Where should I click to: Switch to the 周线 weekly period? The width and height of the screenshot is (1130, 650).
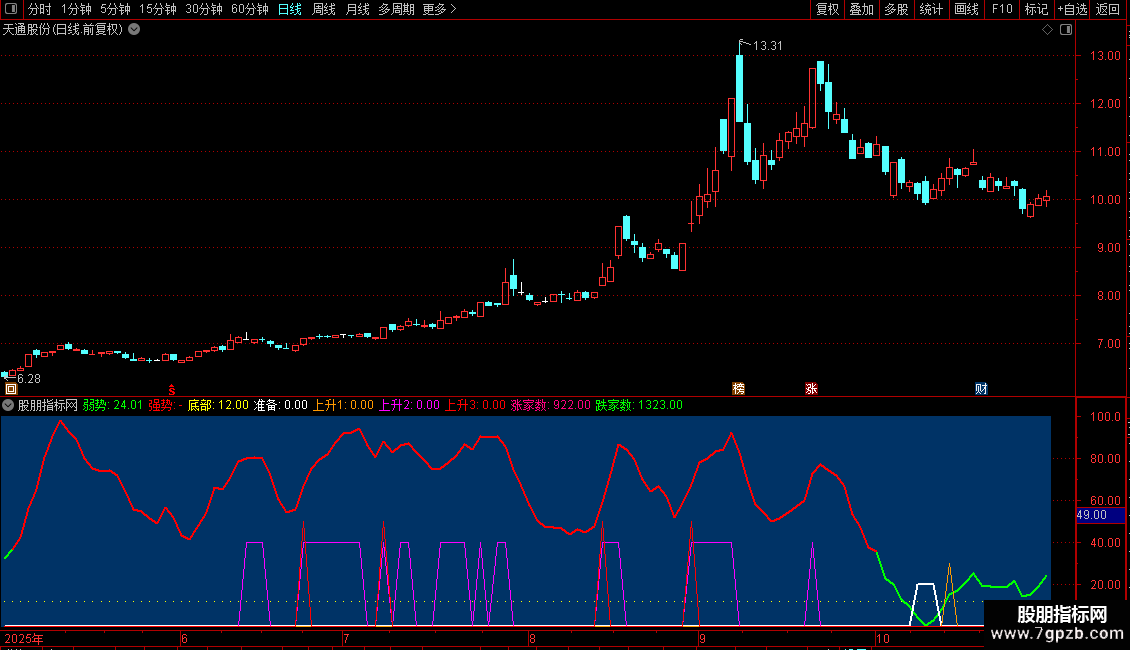[324, 10]
